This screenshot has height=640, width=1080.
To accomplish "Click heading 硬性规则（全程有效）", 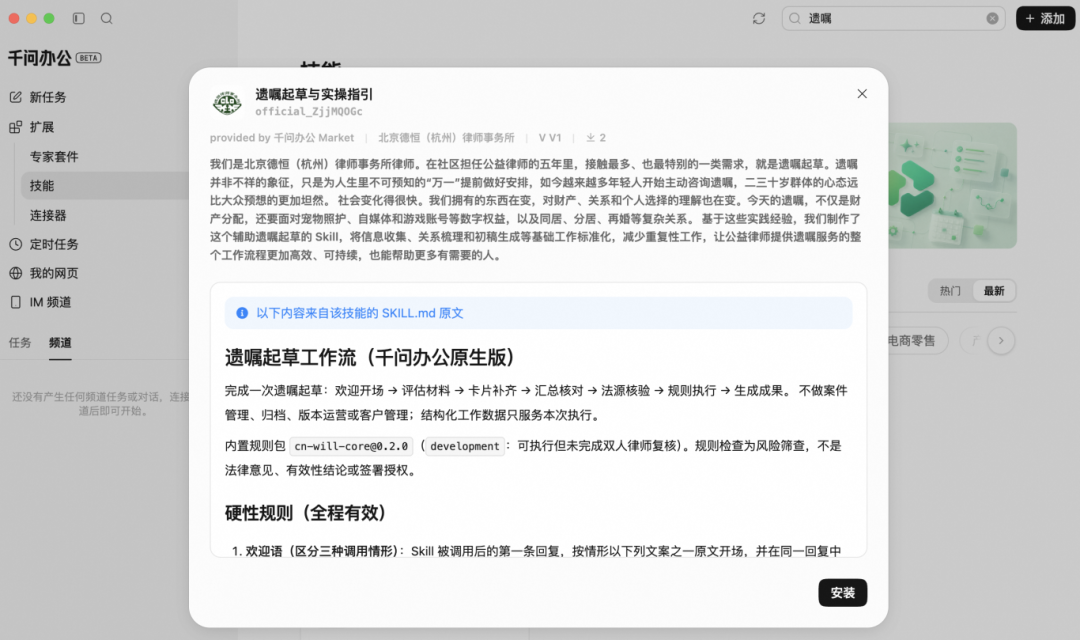I will point(305,513).
